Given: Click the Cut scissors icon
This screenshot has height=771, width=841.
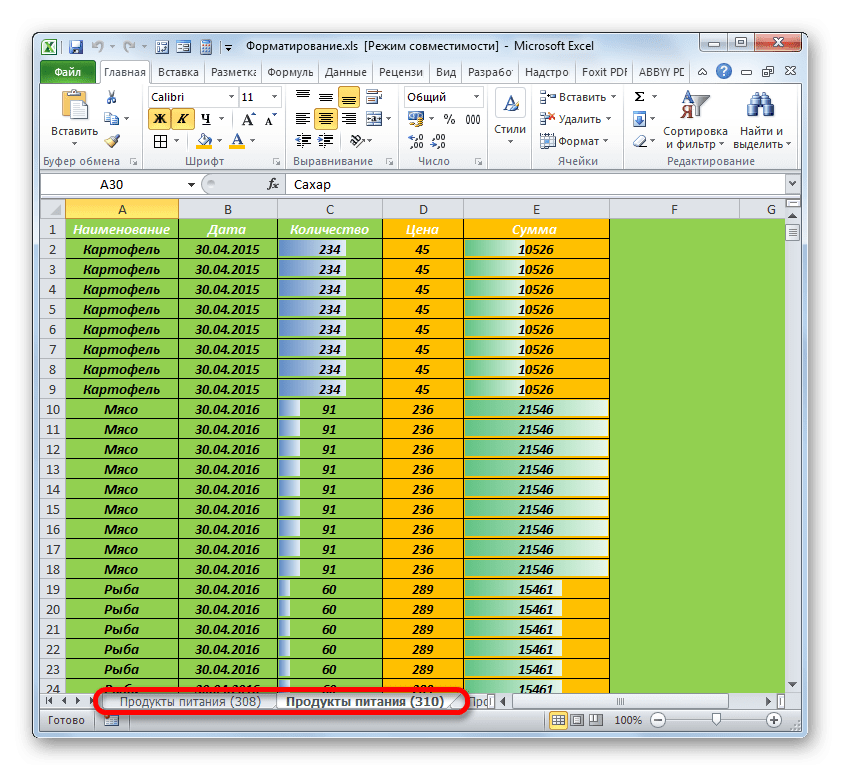Looking at the screenshot, I should [111, 97].
